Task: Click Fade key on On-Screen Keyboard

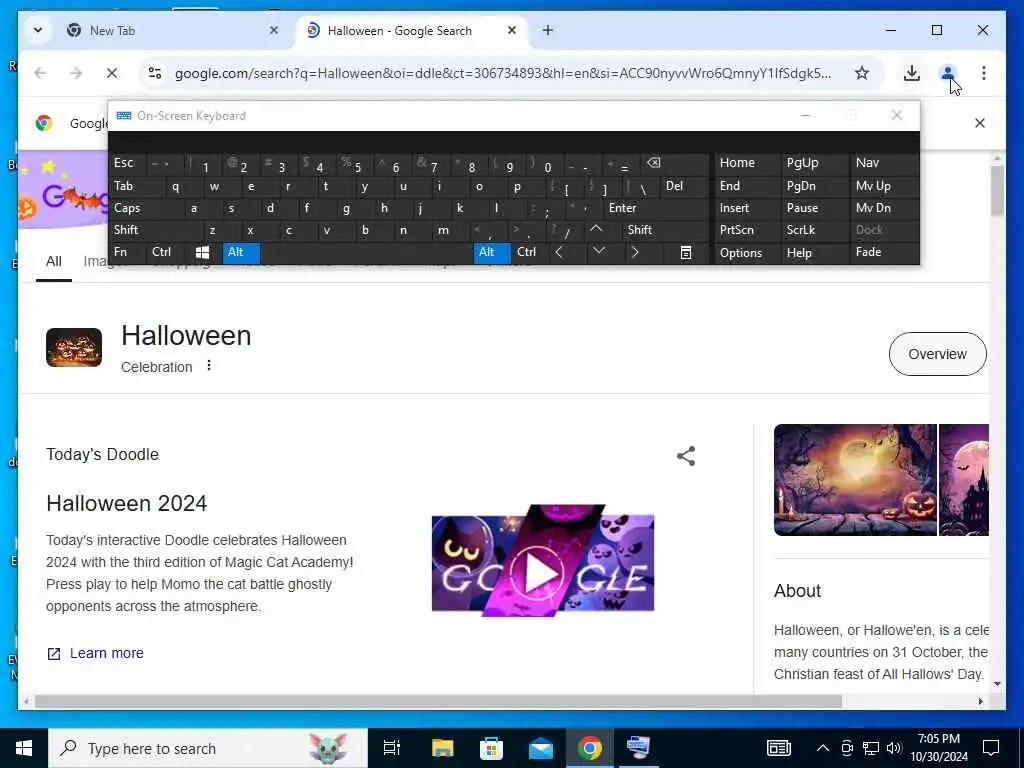Action: click(x=884, y=252)
